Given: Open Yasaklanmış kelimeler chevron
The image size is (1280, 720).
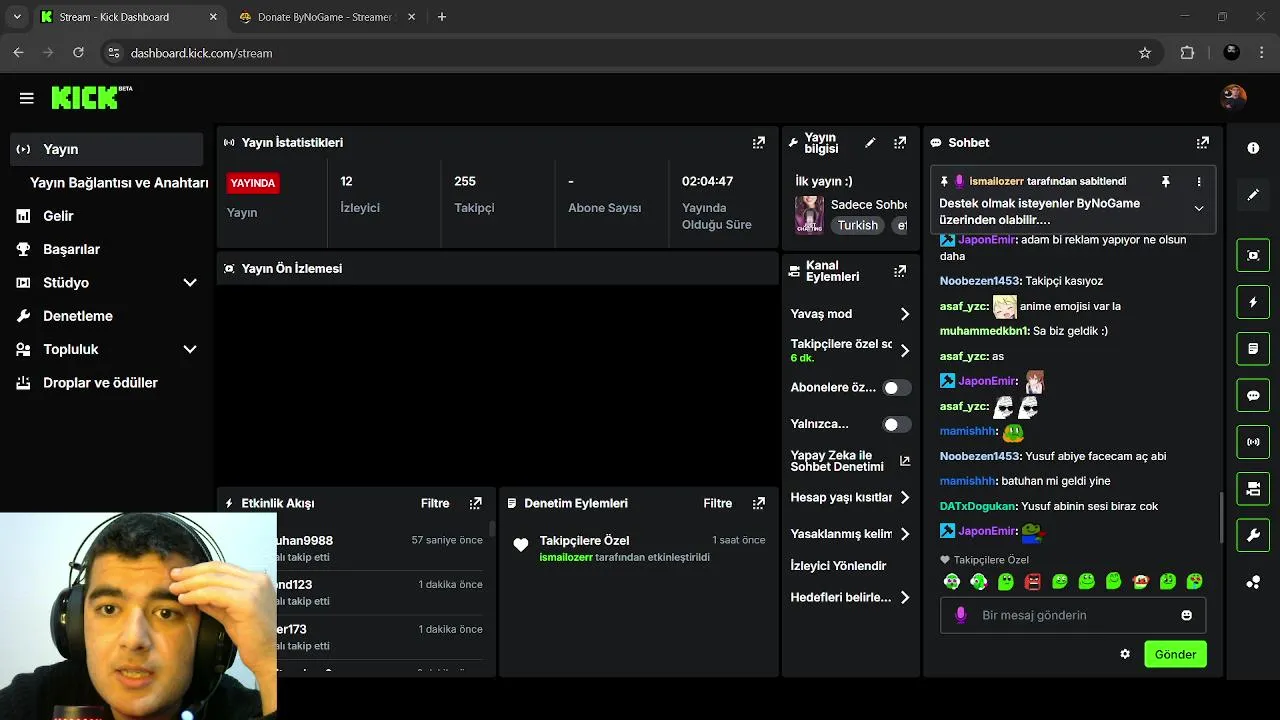Looking at the screenshot, I should point(905,534).
